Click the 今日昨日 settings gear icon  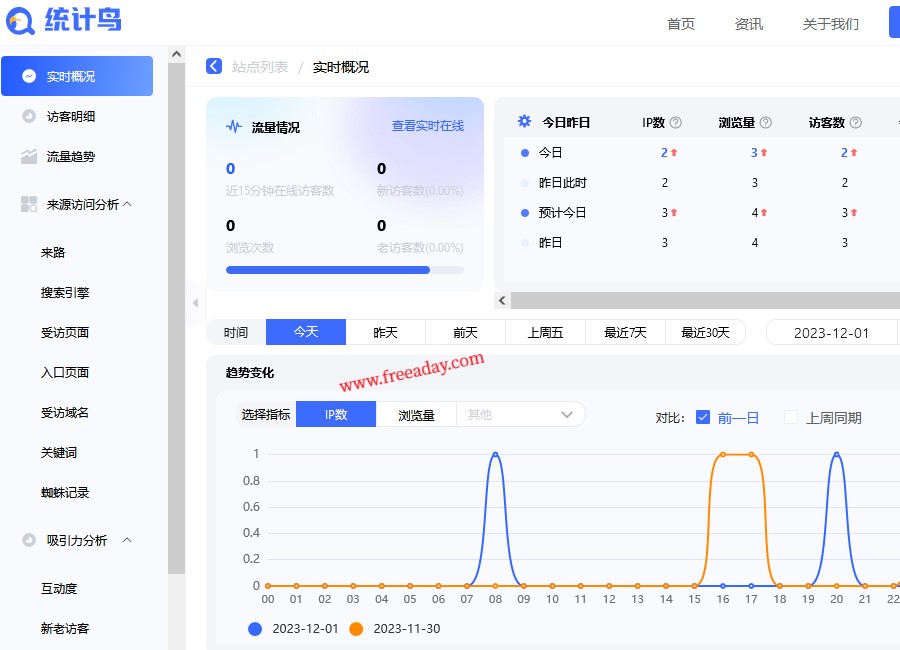(524, 121)
